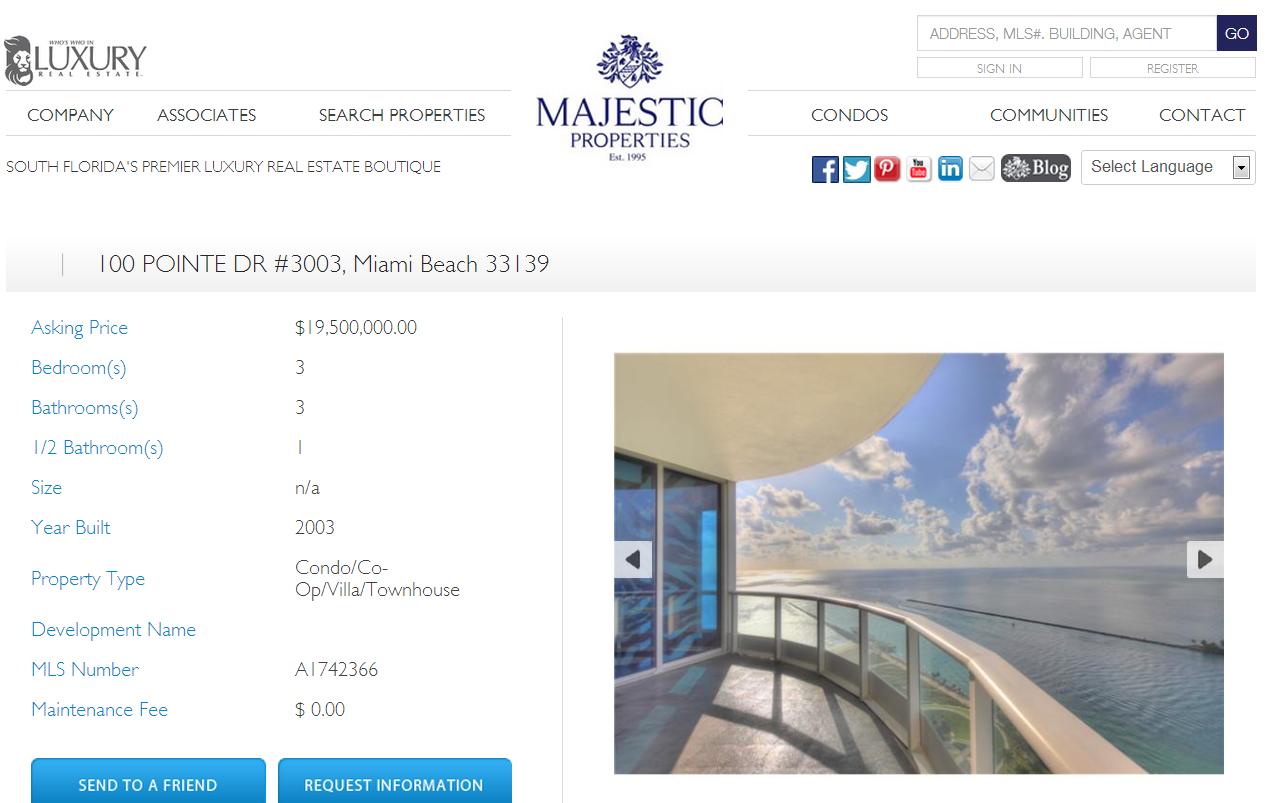Open the Communities menu item
The image size is (1265, 803).
(1049, 115)
